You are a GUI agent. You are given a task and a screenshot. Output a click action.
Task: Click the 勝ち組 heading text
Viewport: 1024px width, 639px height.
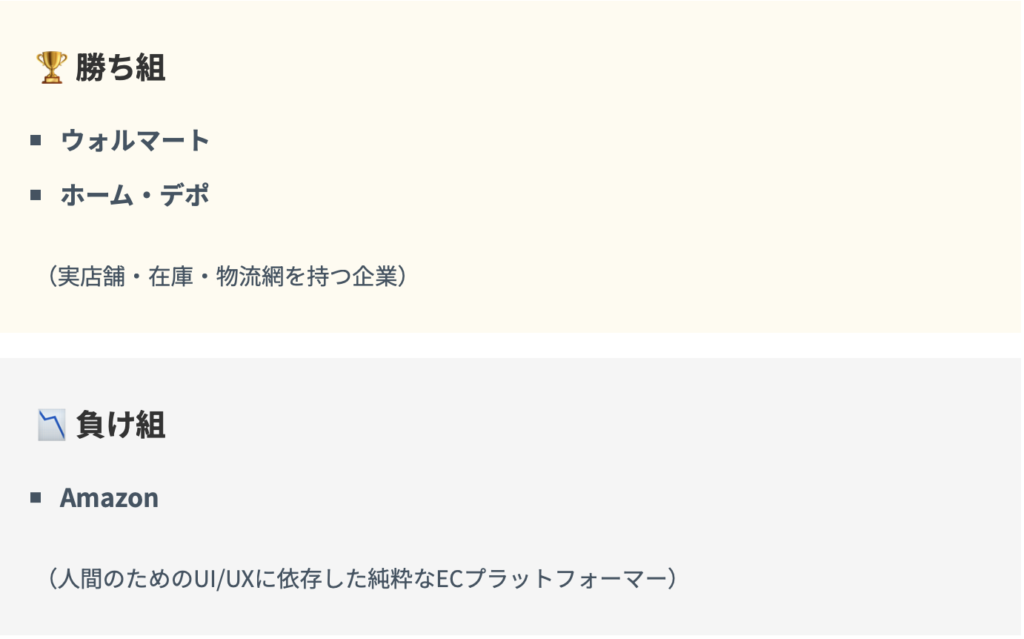click(120, 68)
